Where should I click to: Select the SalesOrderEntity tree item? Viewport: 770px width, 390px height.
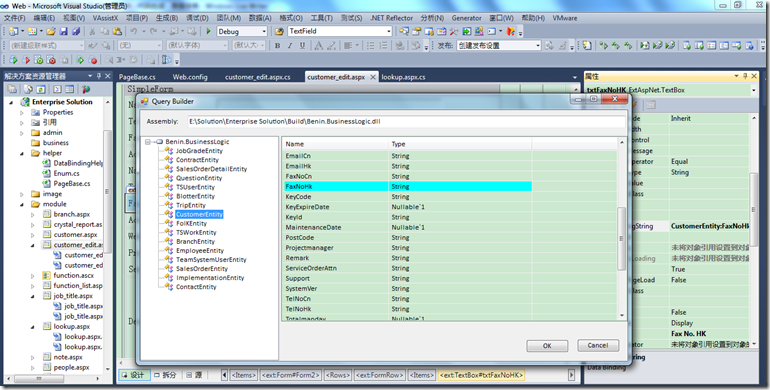202,269
